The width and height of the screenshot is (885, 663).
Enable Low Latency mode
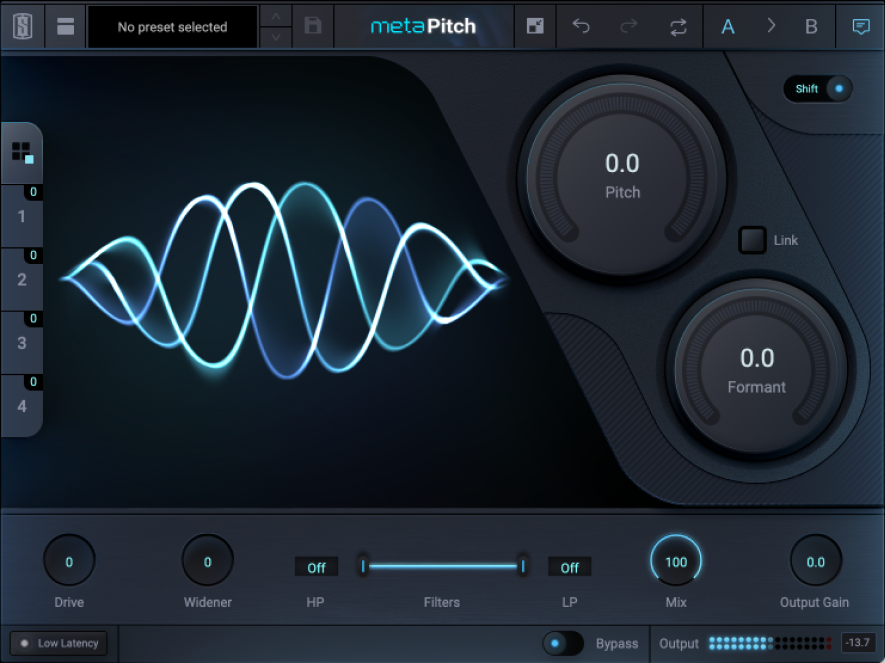pos(59,643)
